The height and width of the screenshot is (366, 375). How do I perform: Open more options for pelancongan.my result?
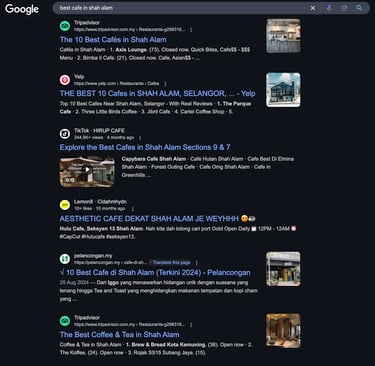tap(197, 263)
